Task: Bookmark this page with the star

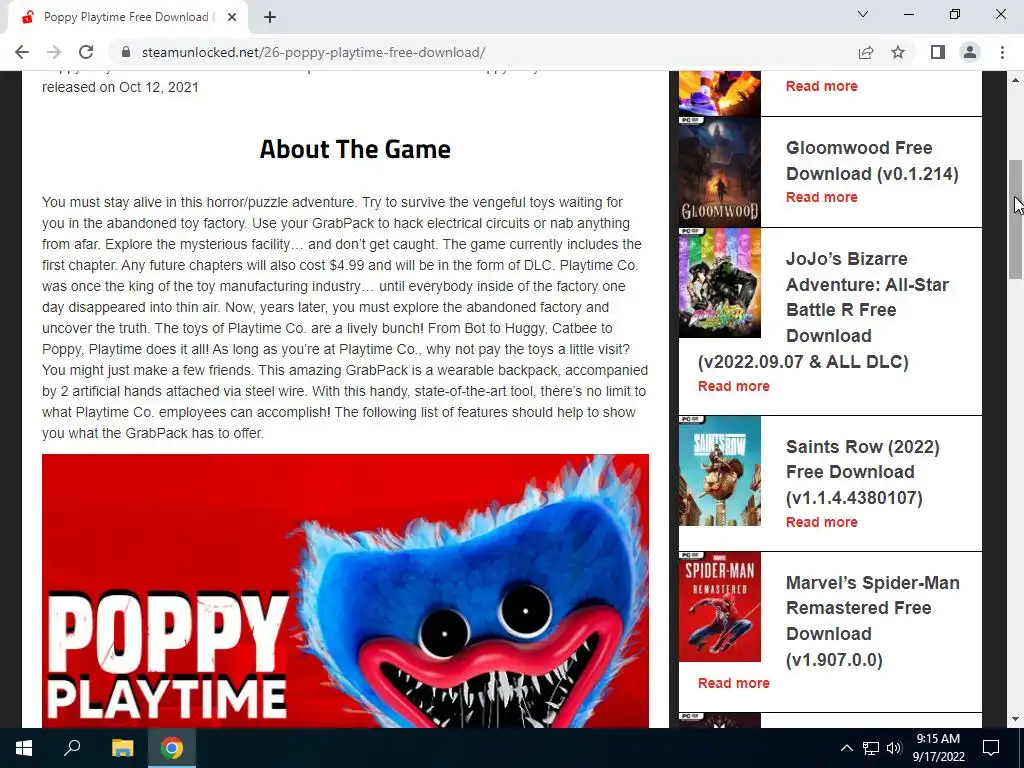Action: pos(898,52)
